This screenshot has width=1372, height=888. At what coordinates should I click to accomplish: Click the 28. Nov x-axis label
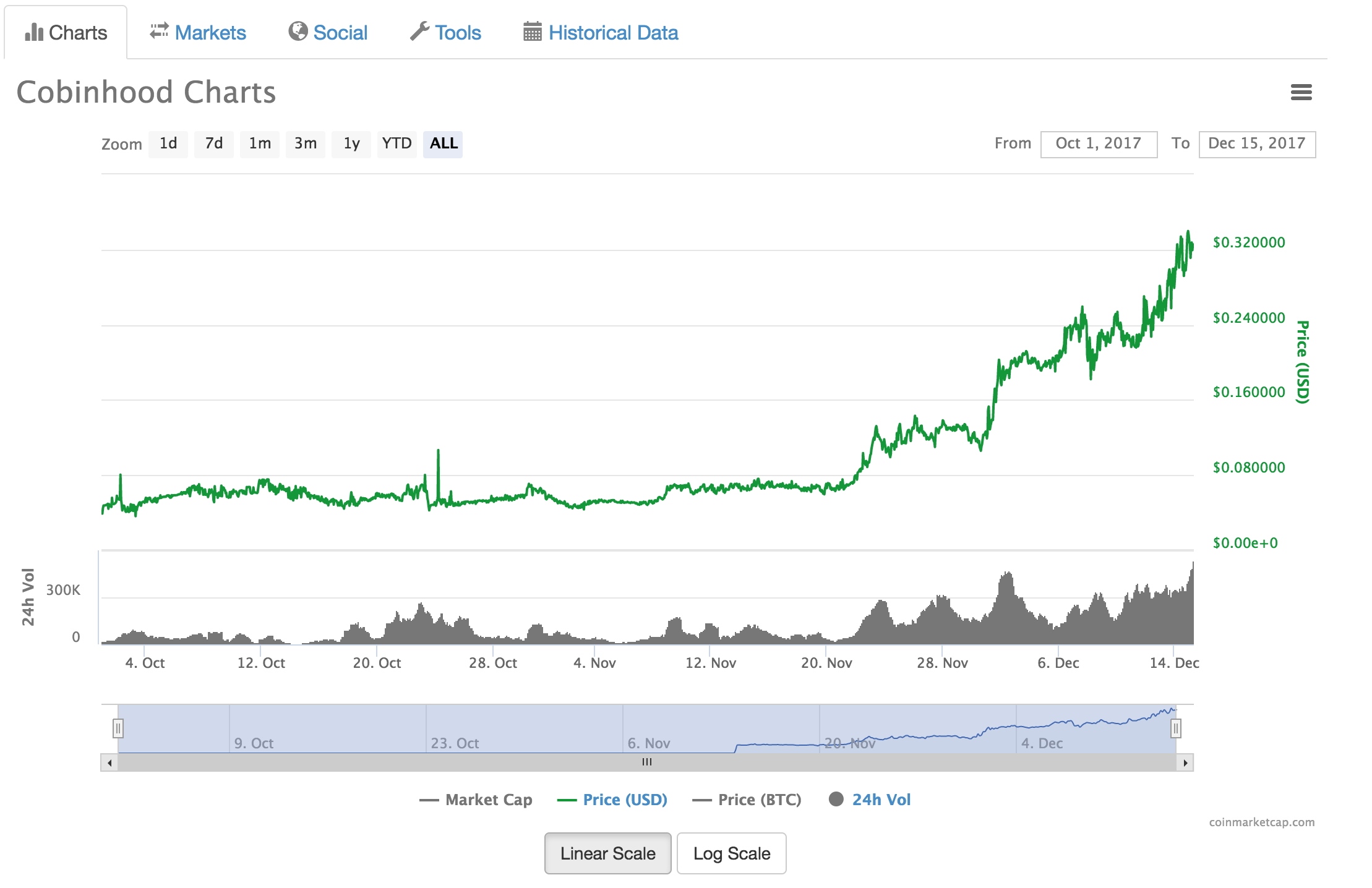point(942,663)
